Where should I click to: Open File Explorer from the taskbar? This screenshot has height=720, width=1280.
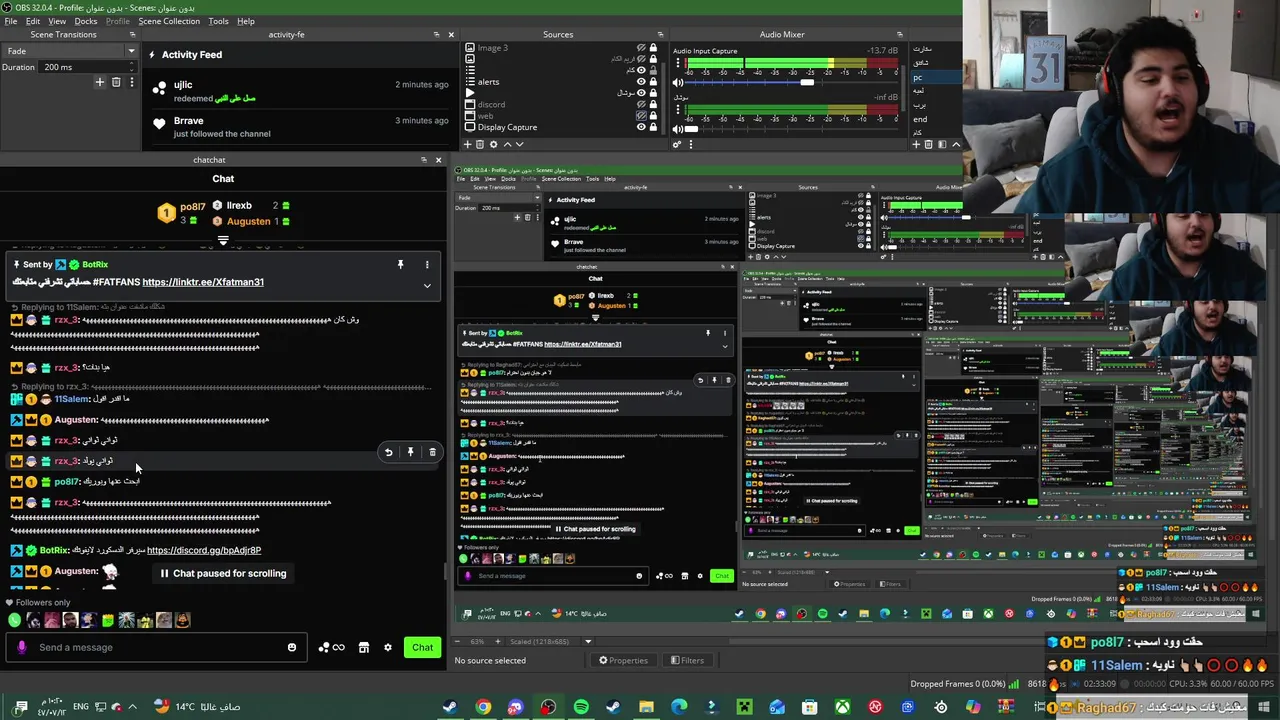click(646, 707)
